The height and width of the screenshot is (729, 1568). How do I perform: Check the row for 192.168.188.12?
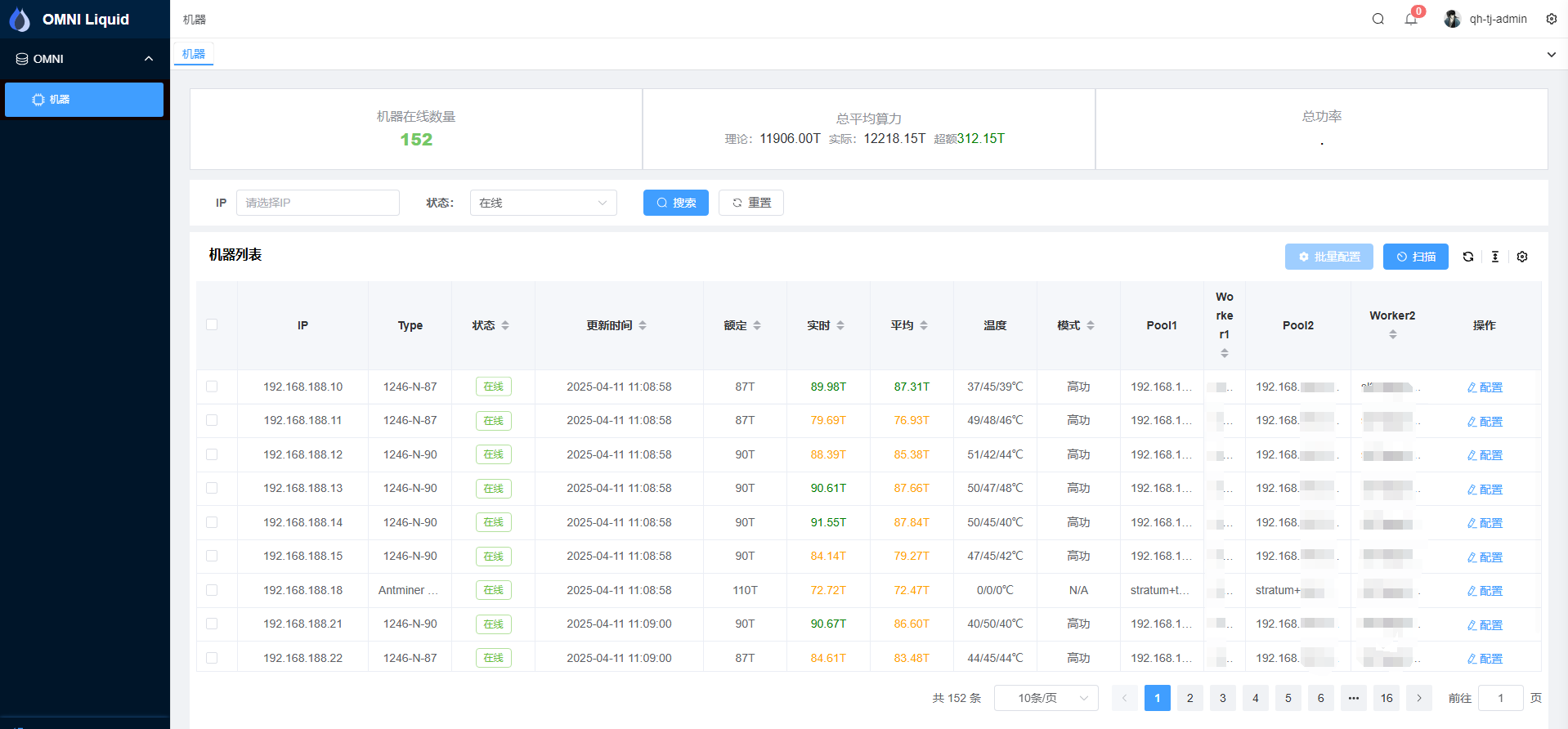[212, 454]
